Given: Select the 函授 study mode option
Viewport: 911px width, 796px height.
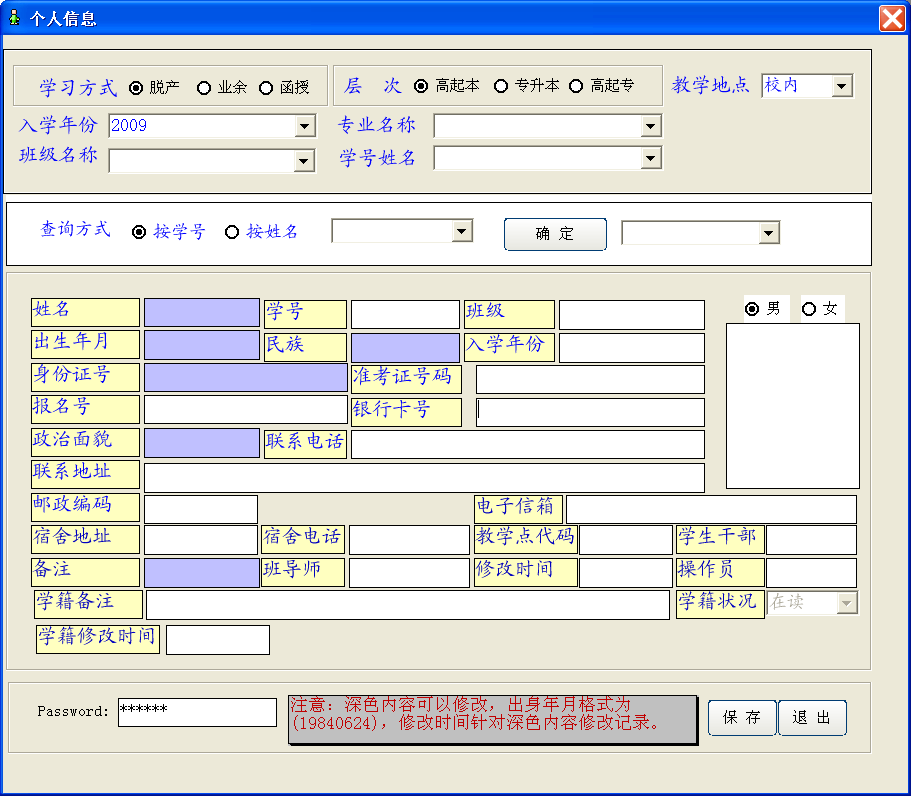Looking at the screenshot, I should point(266,88).
